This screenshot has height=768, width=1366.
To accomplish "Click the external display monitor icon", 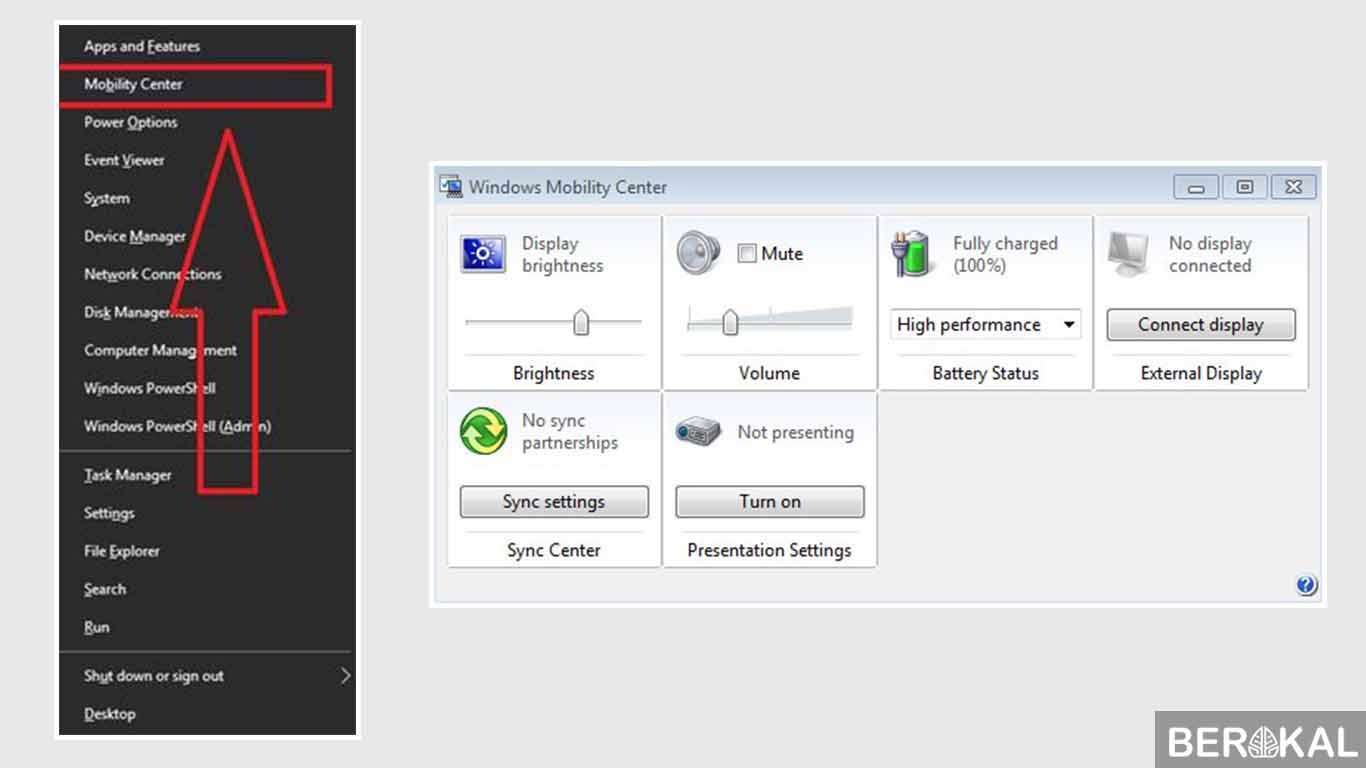I will pyautogui.click(x=1130, y=255).
